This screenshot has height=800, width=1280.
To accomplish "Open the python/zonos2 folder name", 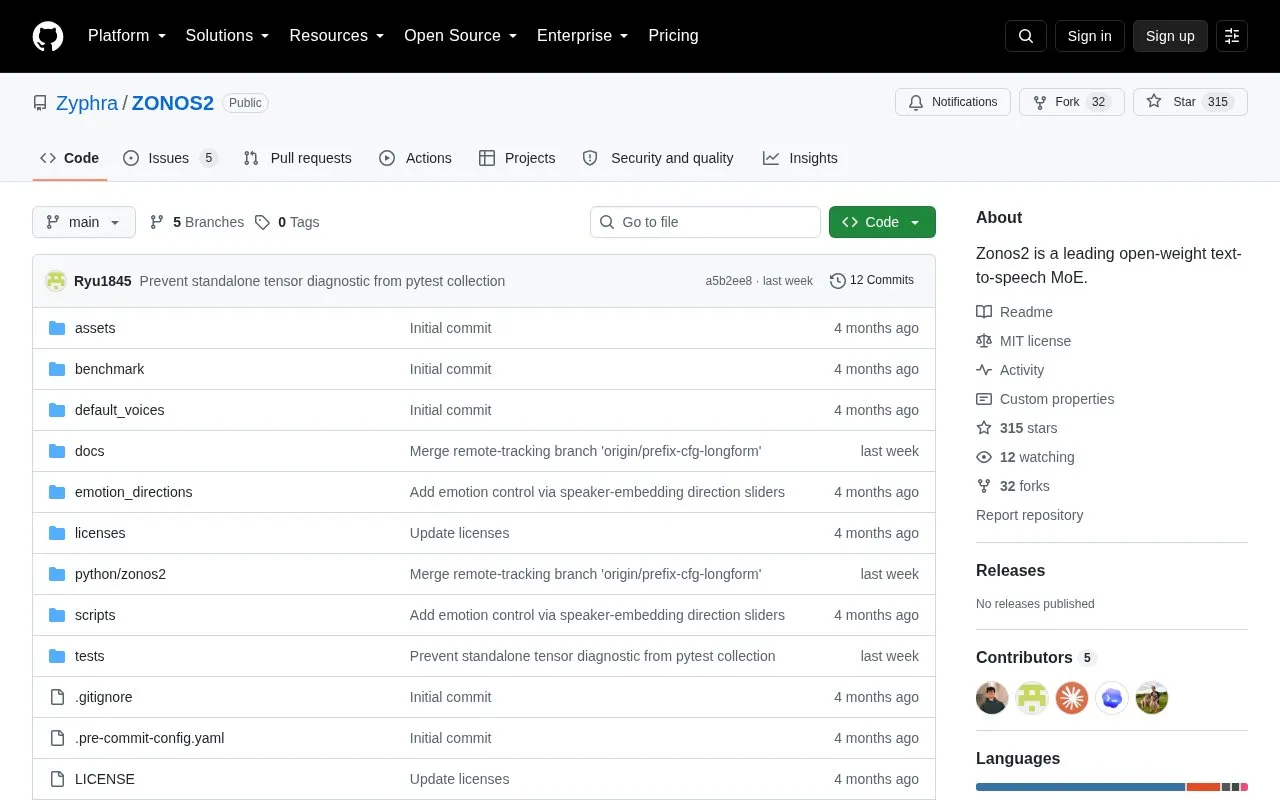I will pos(120,574).
